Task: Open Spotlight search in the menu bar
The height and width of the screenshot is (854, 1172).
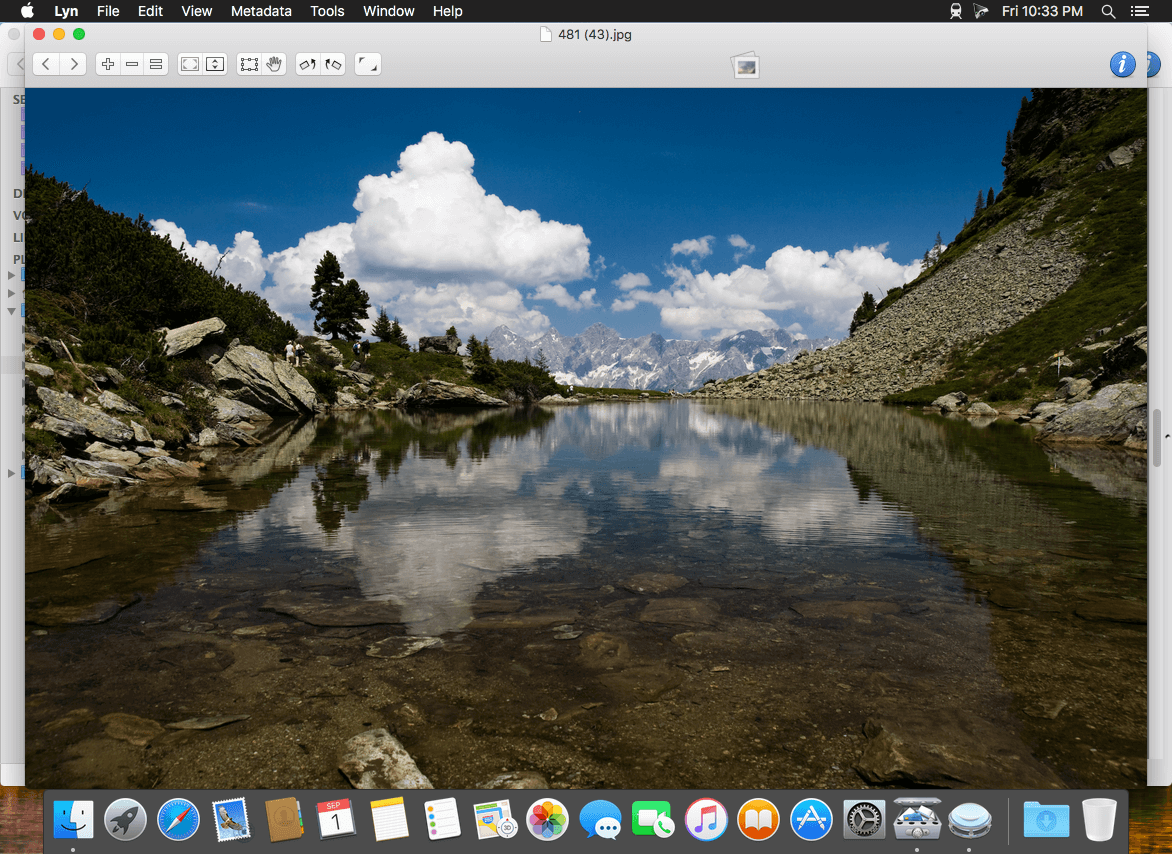Action: (x=1108, y=11)
